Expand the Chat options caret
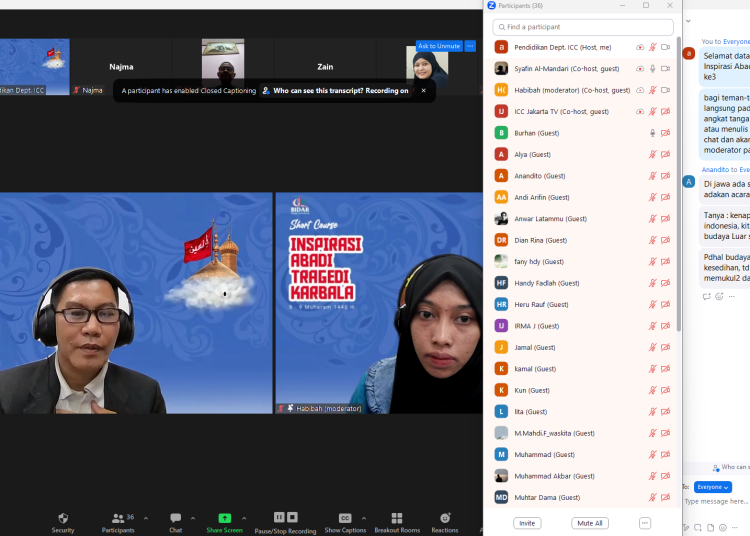The width and height of the screenshot is (750, 536). pyautogui.click(x=193, y=518)
